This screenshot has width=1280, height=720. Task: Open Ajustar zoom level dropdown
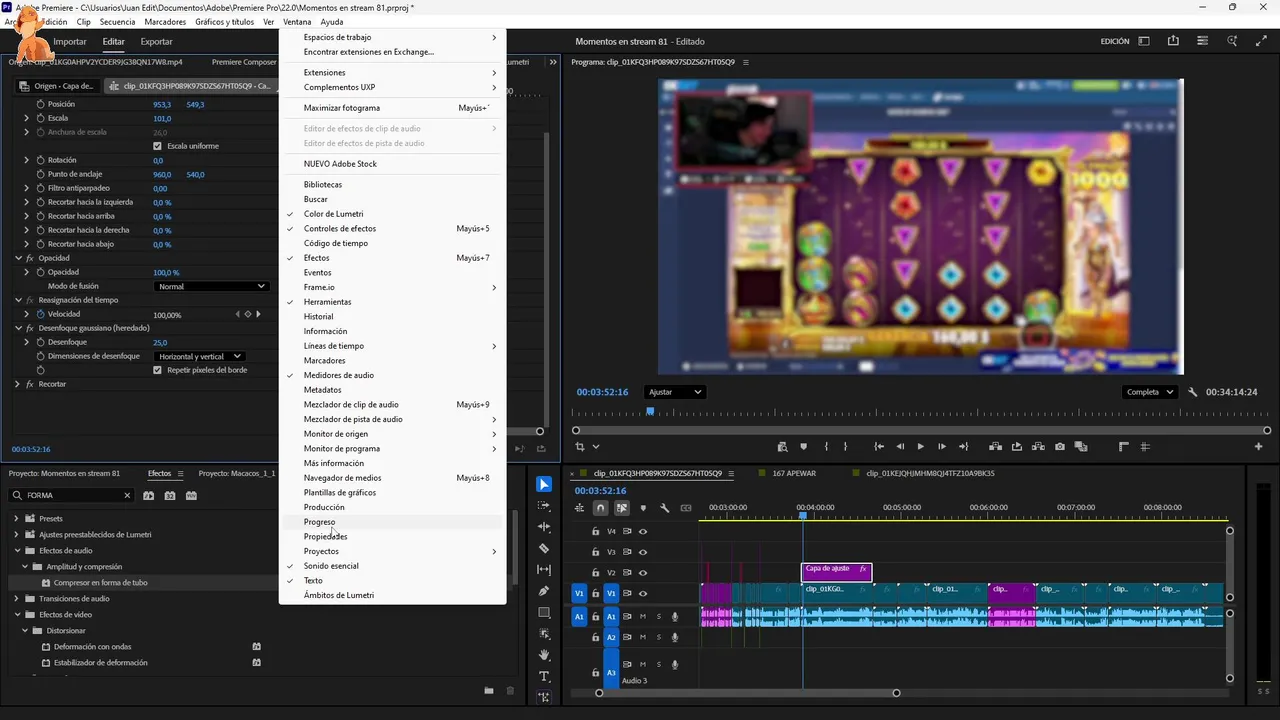point(675,392)
